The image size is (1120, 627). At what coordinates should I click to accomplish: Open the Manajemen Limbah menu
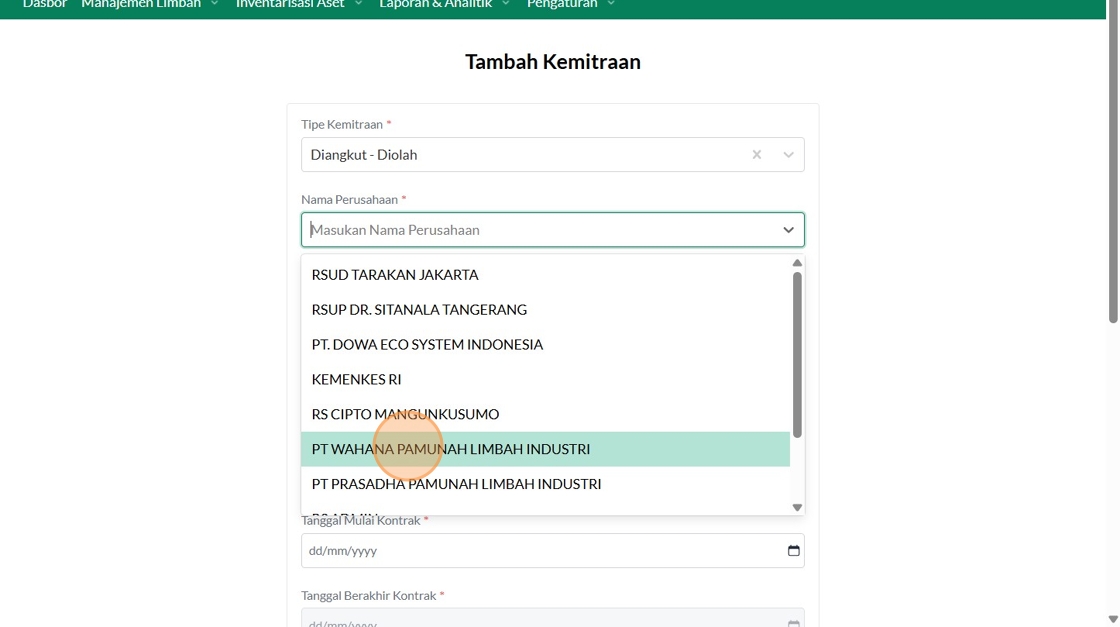[141, 4]
